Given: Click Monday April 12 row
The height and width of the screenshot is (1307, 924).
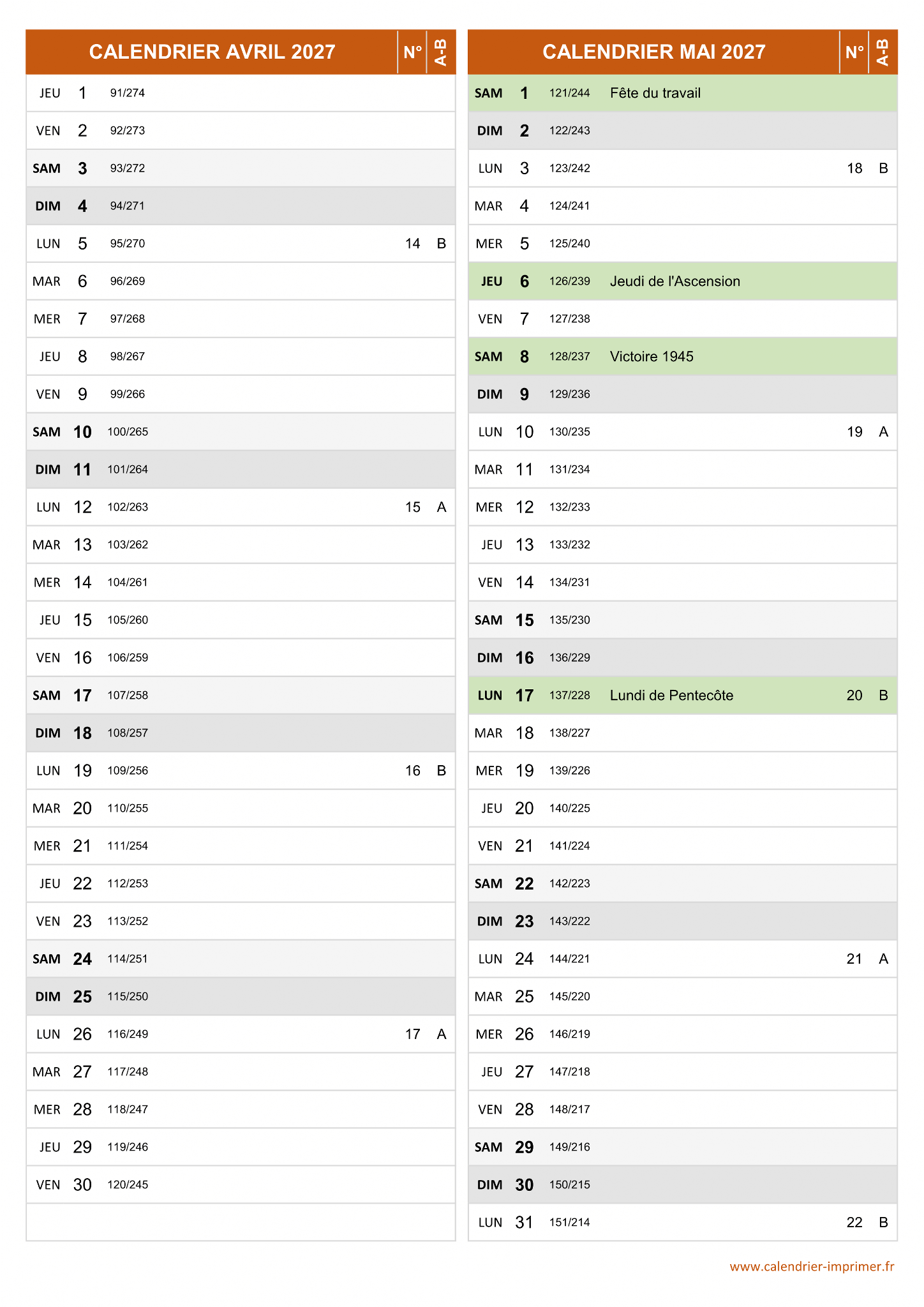Looking at the screenshot, I should coord(241,507).
